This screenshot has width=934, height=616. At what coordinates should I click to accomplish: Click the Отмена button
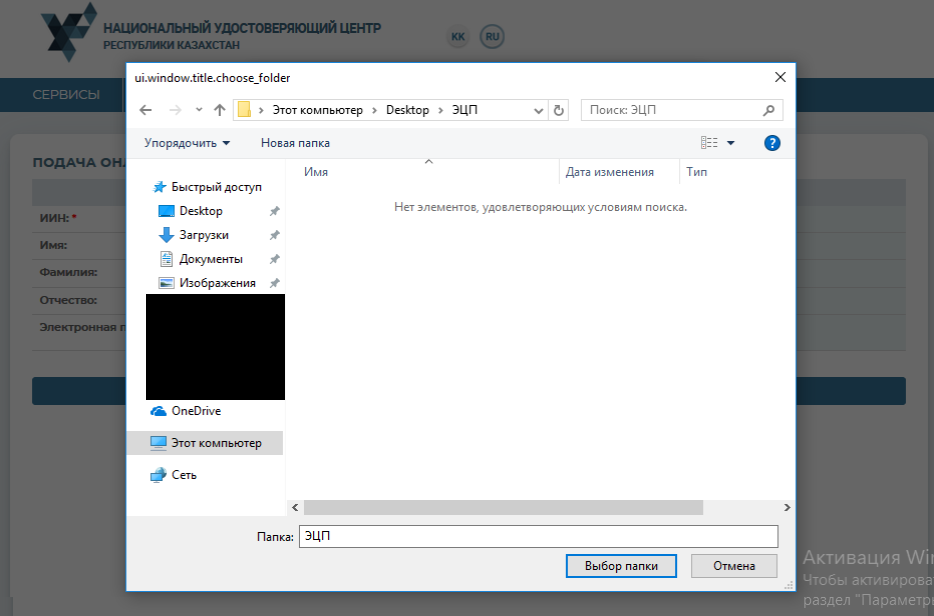(733, 565)
